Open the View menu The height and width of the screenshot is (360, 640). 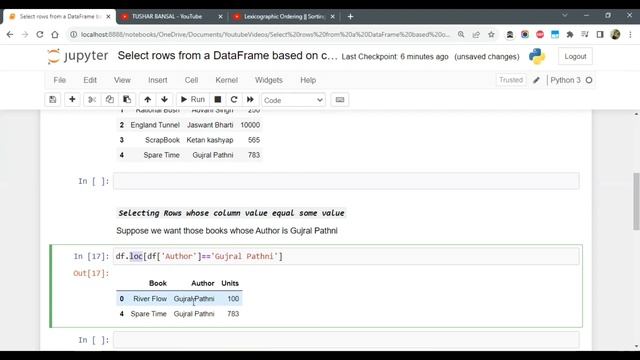(x=122, y=80)
